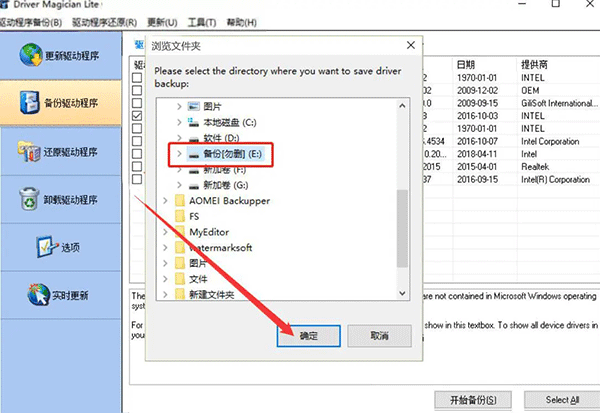The height and width of the screenshot is (413, 600).
Task: Open the 帮助(H) menu
Action: (241, 23)
